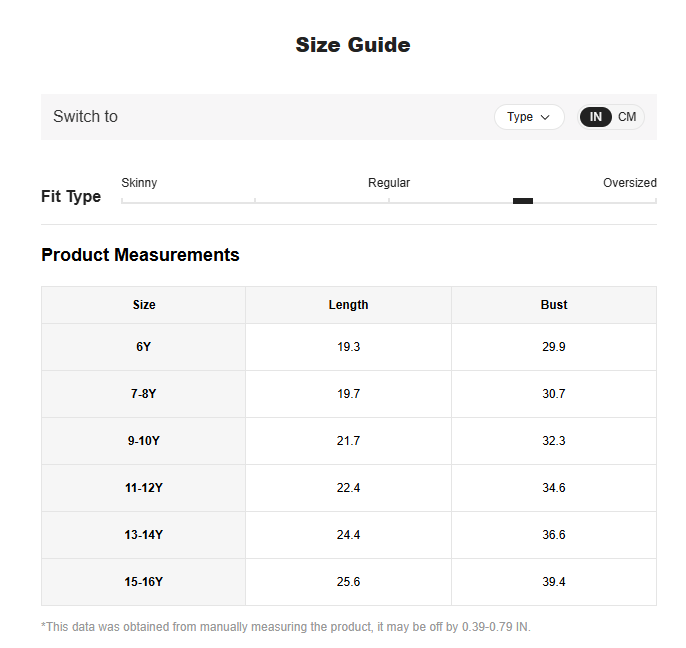Click the 39.4 bust value
The image size is (686, 648).
coord(554,582)
